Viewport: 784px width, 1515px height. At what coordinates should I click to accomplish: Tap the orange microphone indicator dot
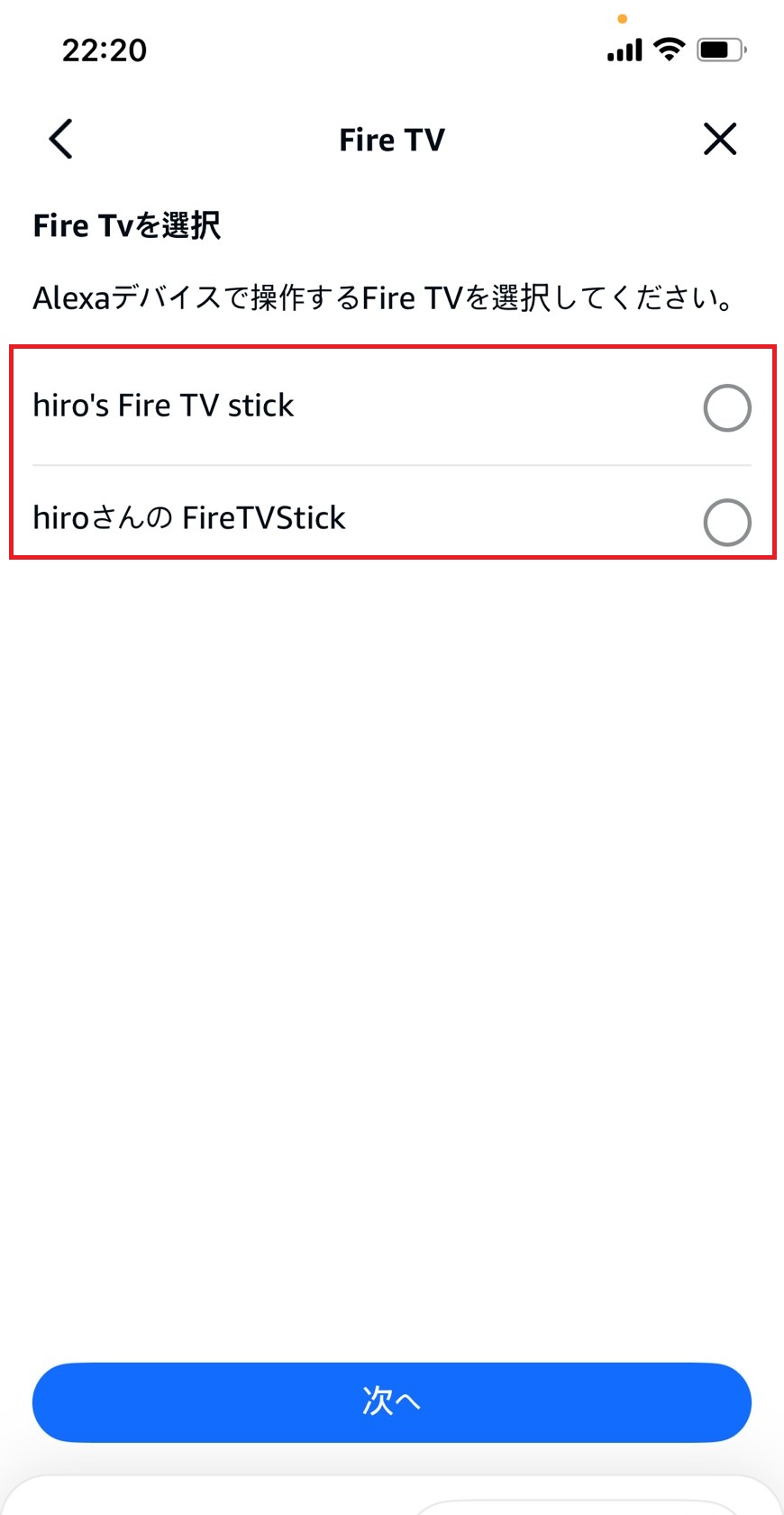click(623, 17)
